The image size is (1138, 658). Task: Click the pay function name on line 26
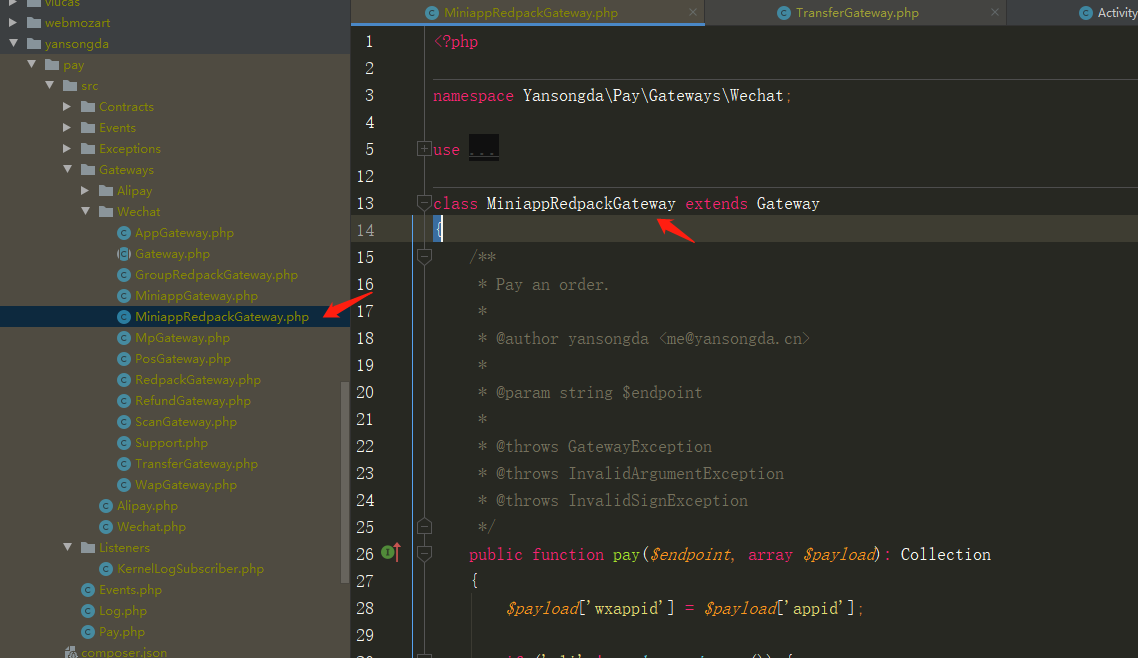(x=626, y=555)
